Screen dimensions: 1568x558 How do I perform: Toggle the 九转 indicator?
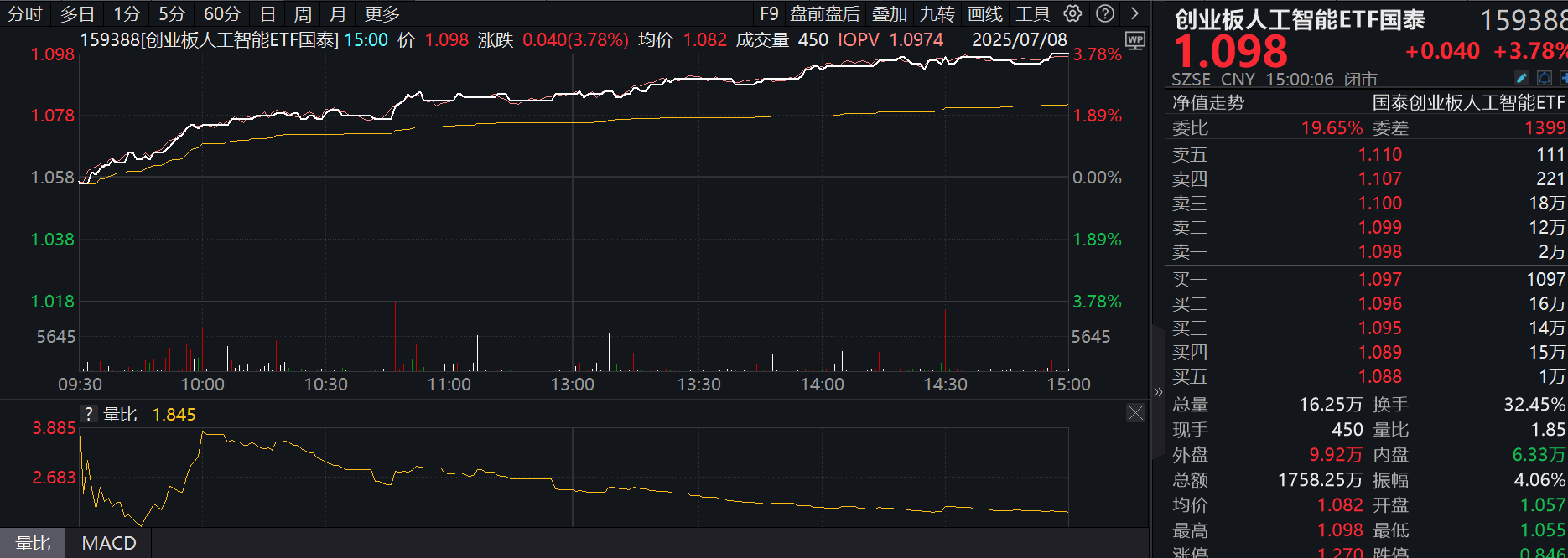[x=937, y=14]
